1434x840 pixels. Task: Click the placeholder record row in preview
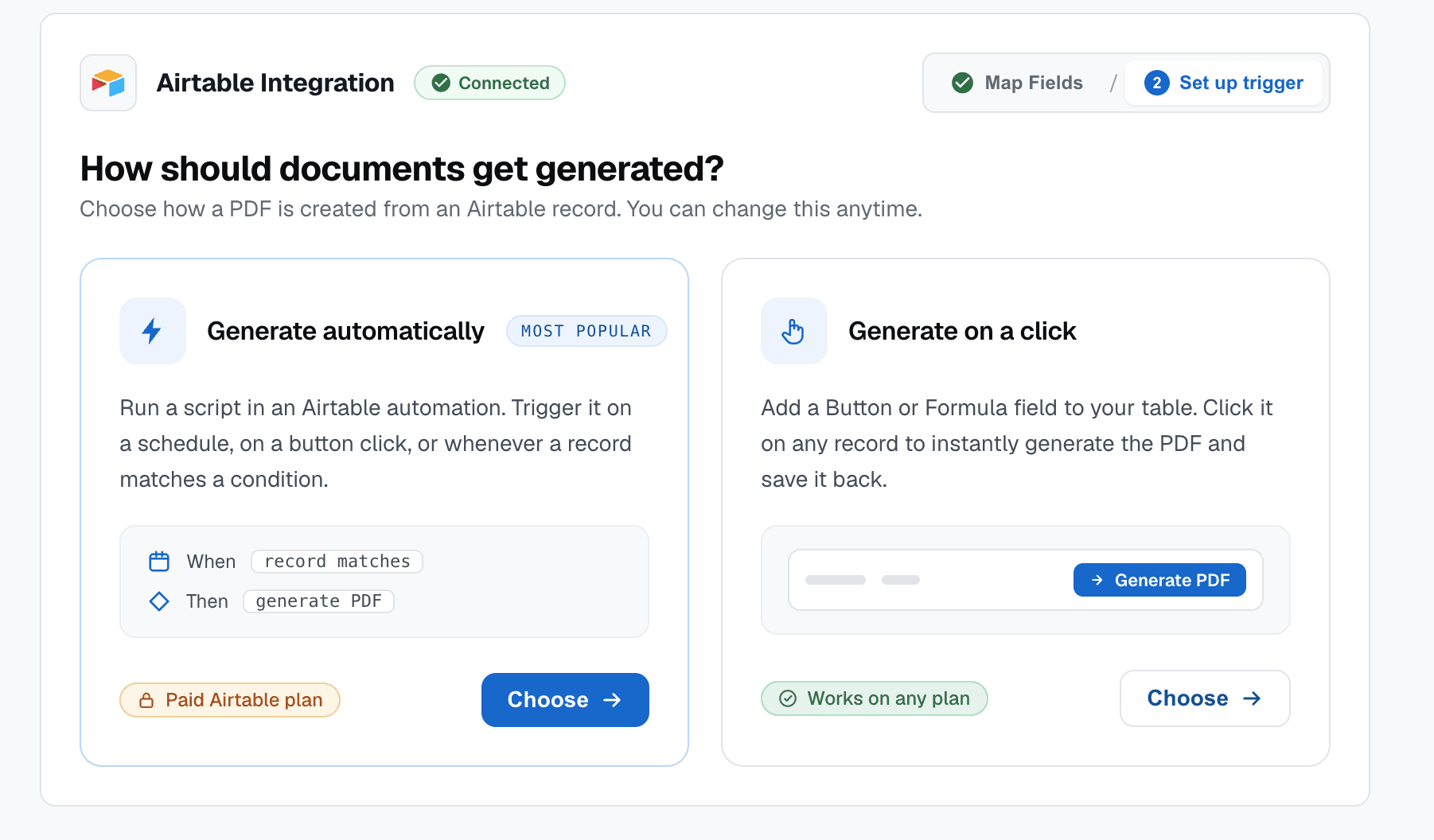(1026, 580)
